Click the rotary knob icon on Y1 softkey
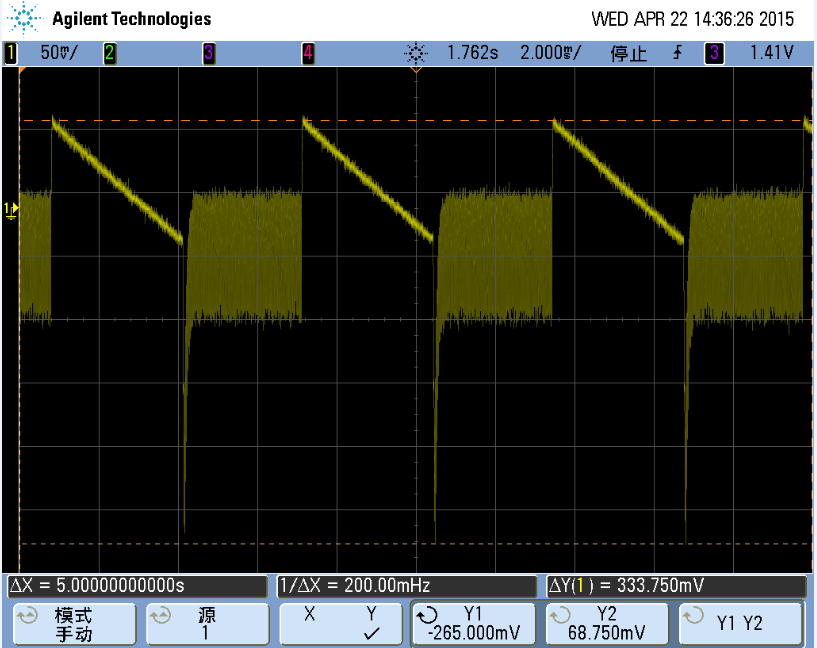 click(x=427, y=616)
